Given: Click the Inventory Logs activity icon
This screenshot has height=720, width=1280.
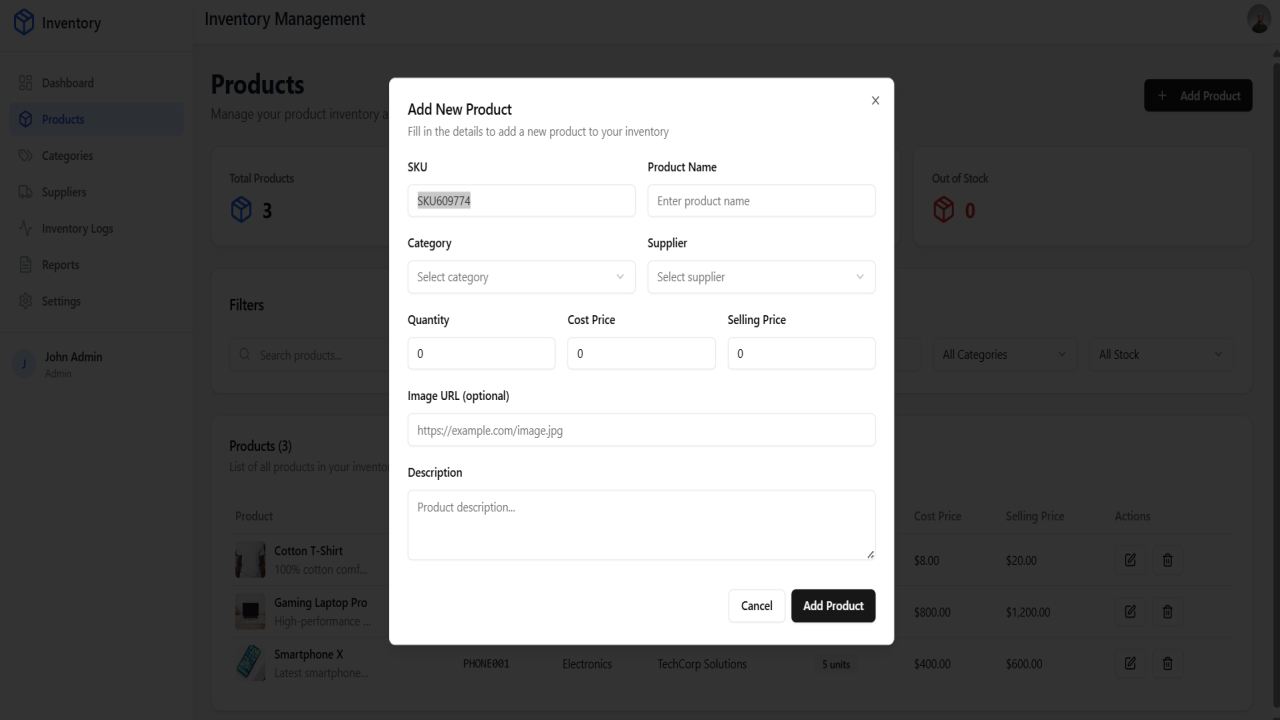Looking at the screenshot, I should tap(26, 228).
